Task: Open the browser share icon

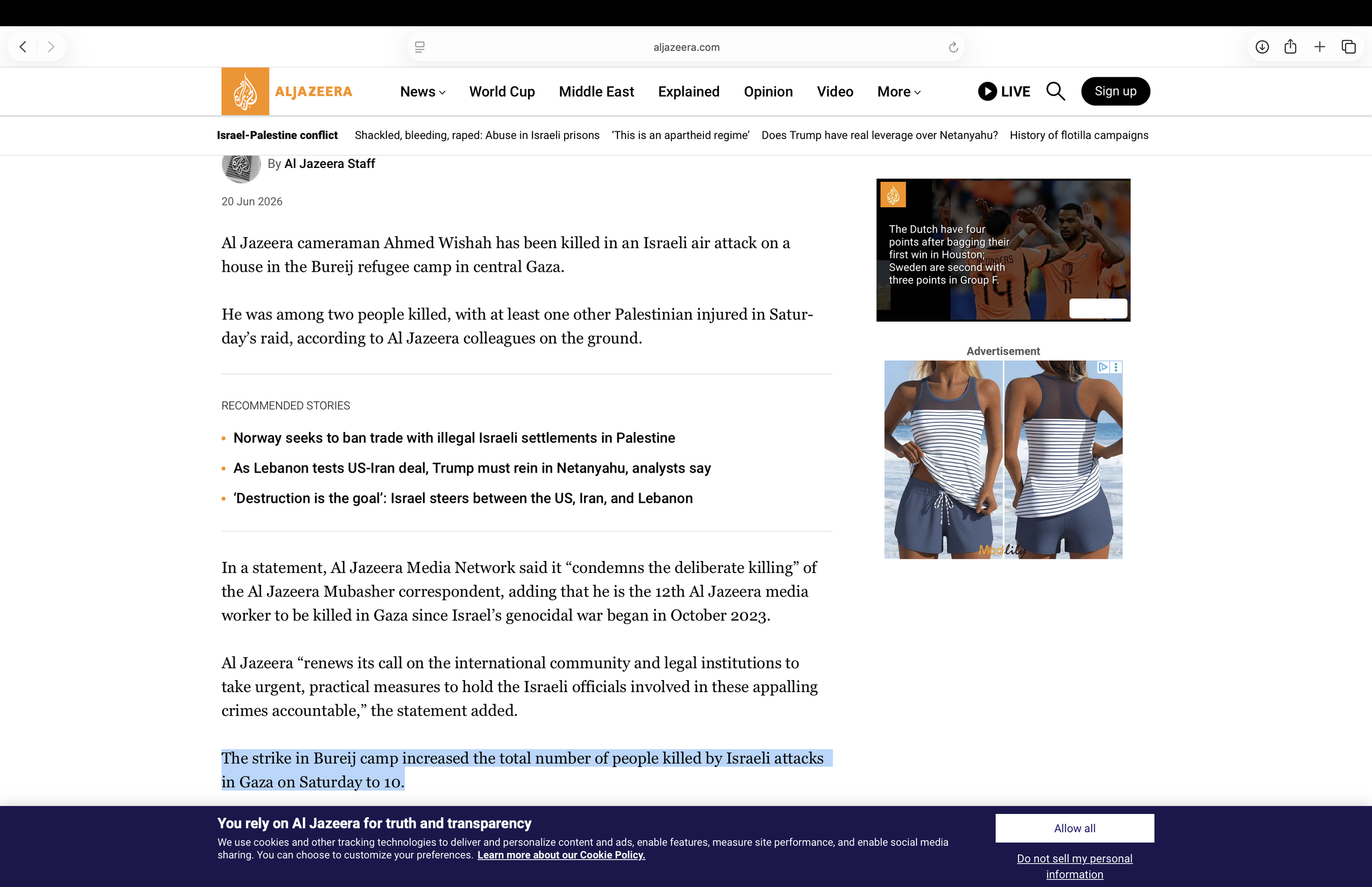Action: coord(1290,47)
